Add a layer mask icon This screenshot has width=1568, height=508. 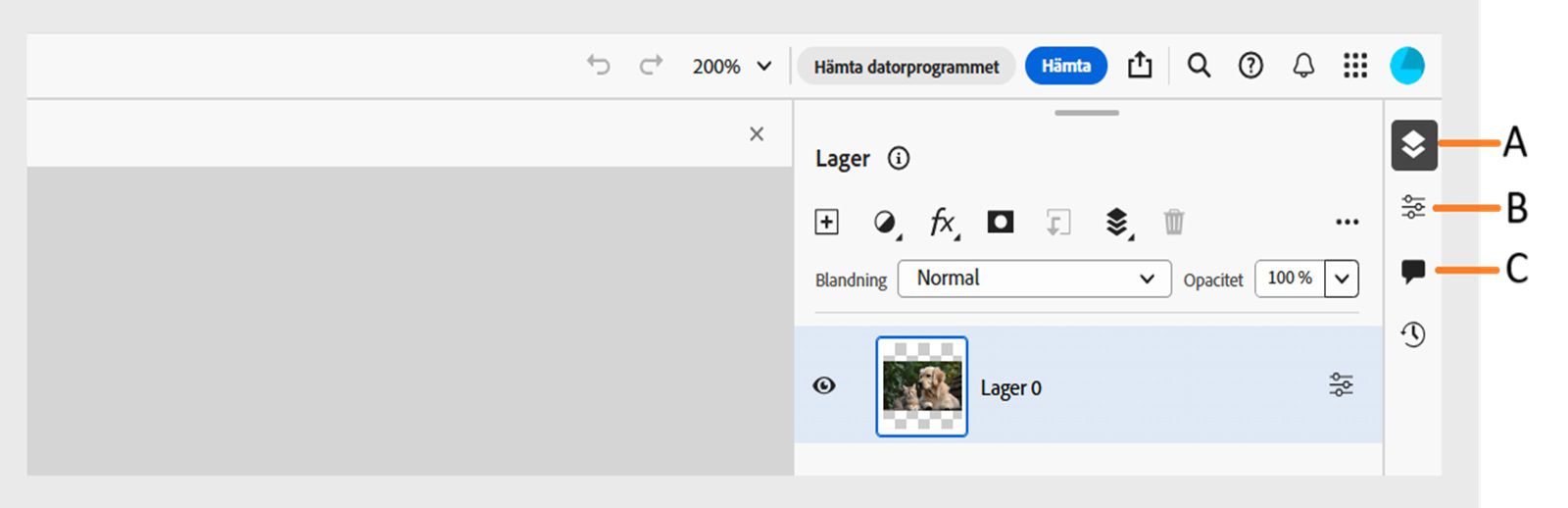click(1000, 222)
